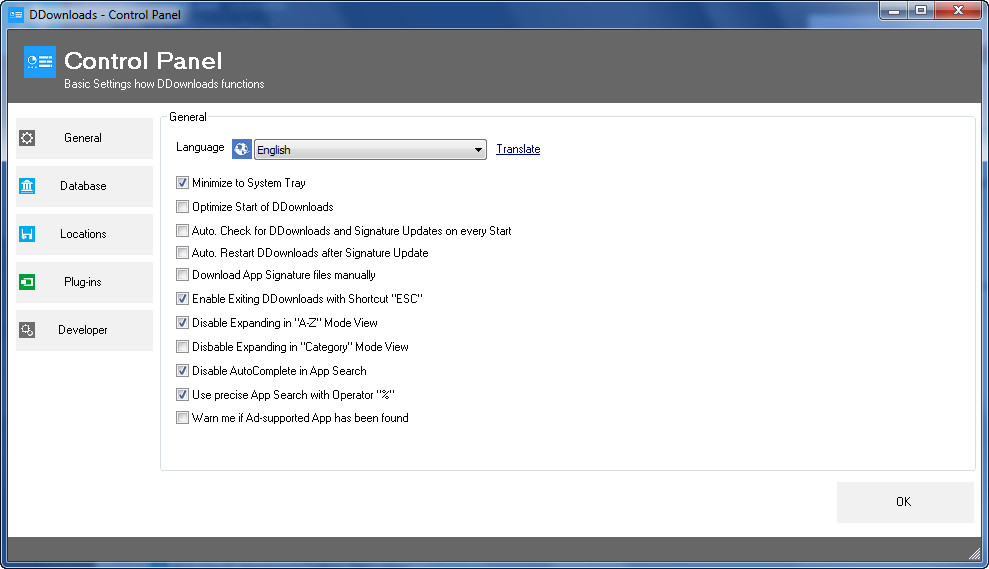Click the DDownloads title bar app icon
The image size is (989, 569).
click(16, 15)
